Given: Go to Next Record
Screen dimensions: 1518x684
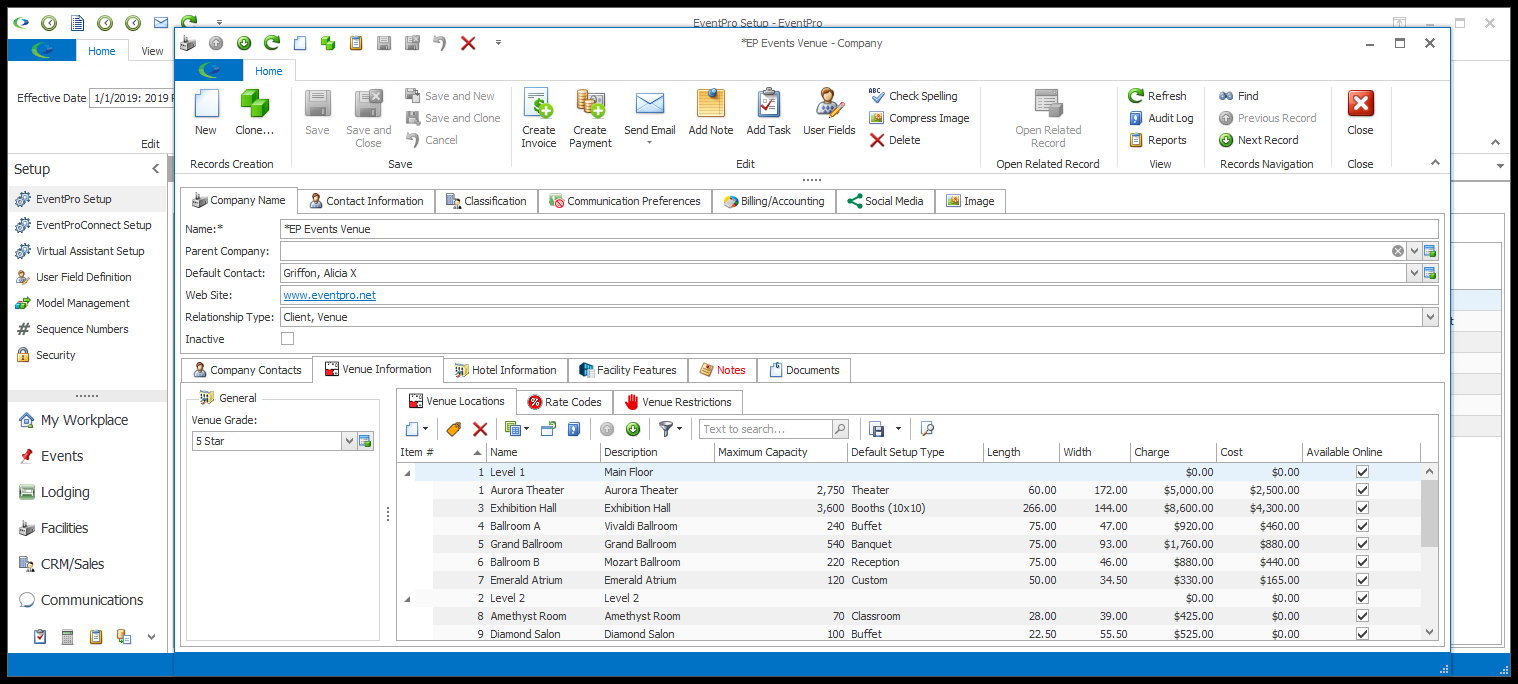Looking at the screenshot, I should point(1258,140).
